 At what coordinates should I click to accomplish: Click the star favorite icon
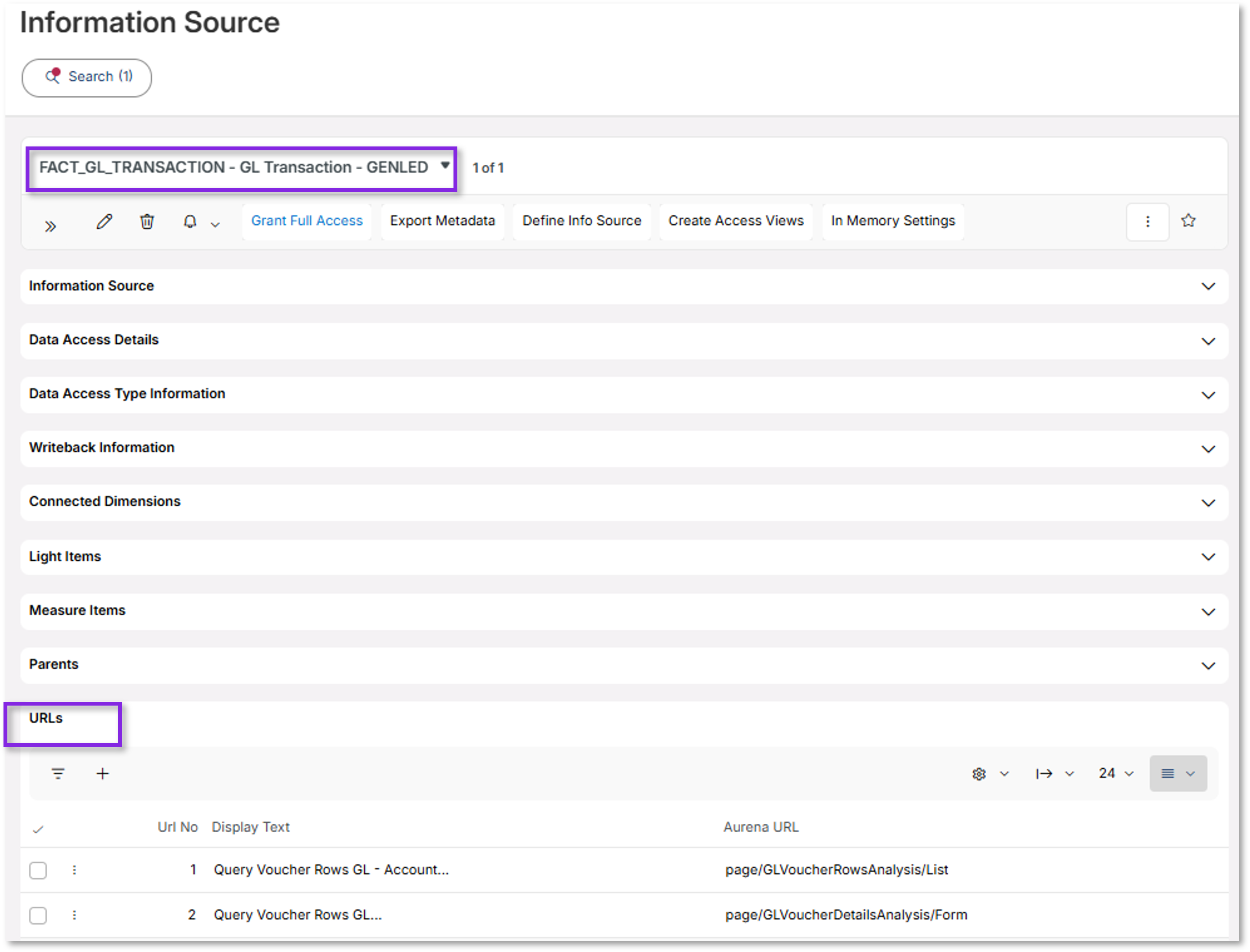pos(1188,220)
